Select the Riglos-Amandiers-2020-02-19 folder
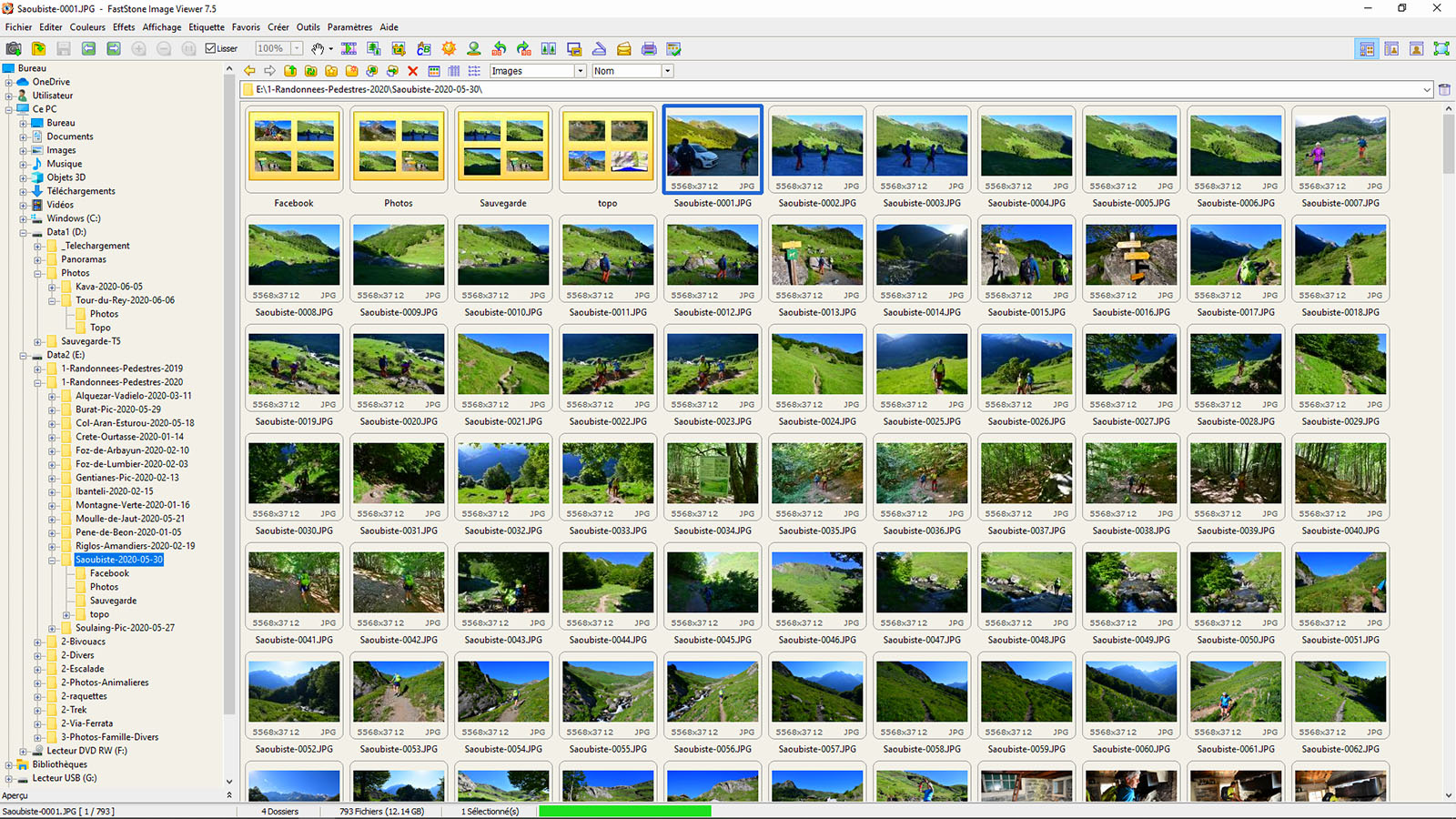This screenshot has height=819, width=1456. pos(135,546)
